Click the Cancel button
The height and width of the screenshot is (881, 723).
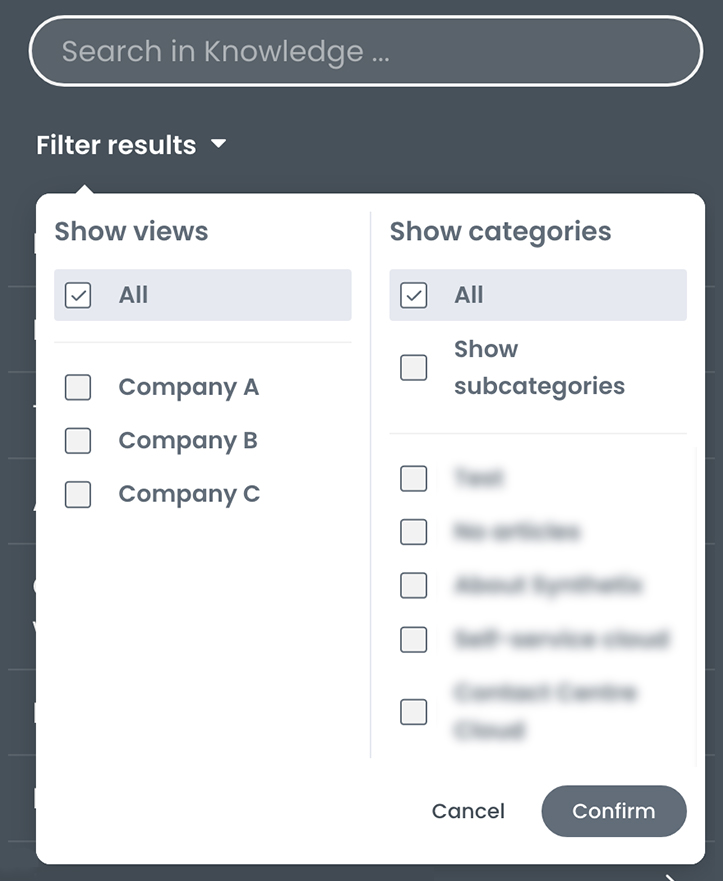pos(468,811)
